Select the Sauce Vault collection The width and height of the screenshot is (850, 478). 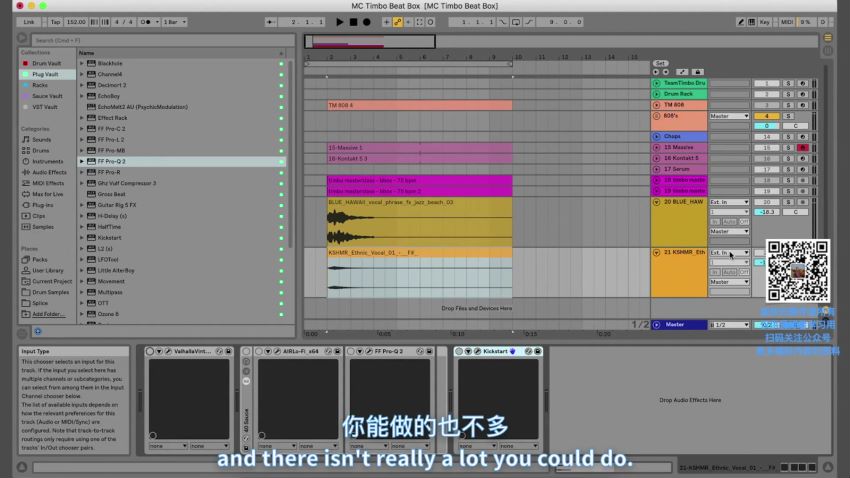pyautogui.click(x=47, y=96)
